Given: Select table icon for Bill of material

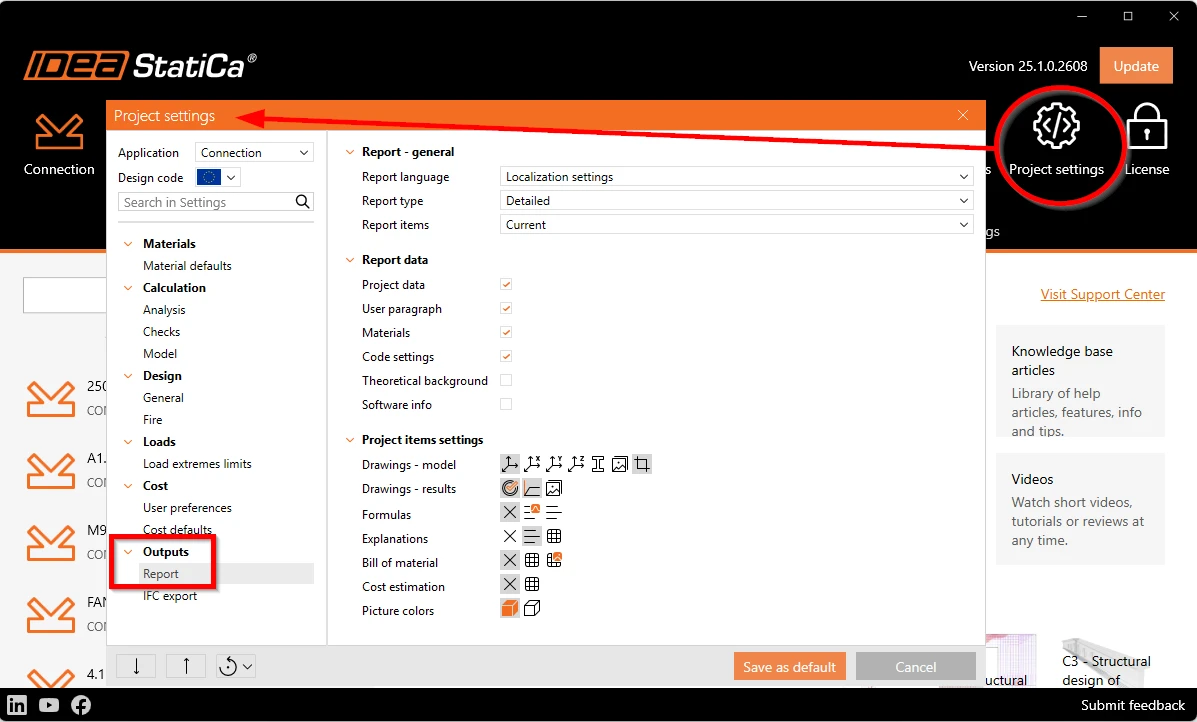Looking at the screenshot, I should (x=532, y=560).
